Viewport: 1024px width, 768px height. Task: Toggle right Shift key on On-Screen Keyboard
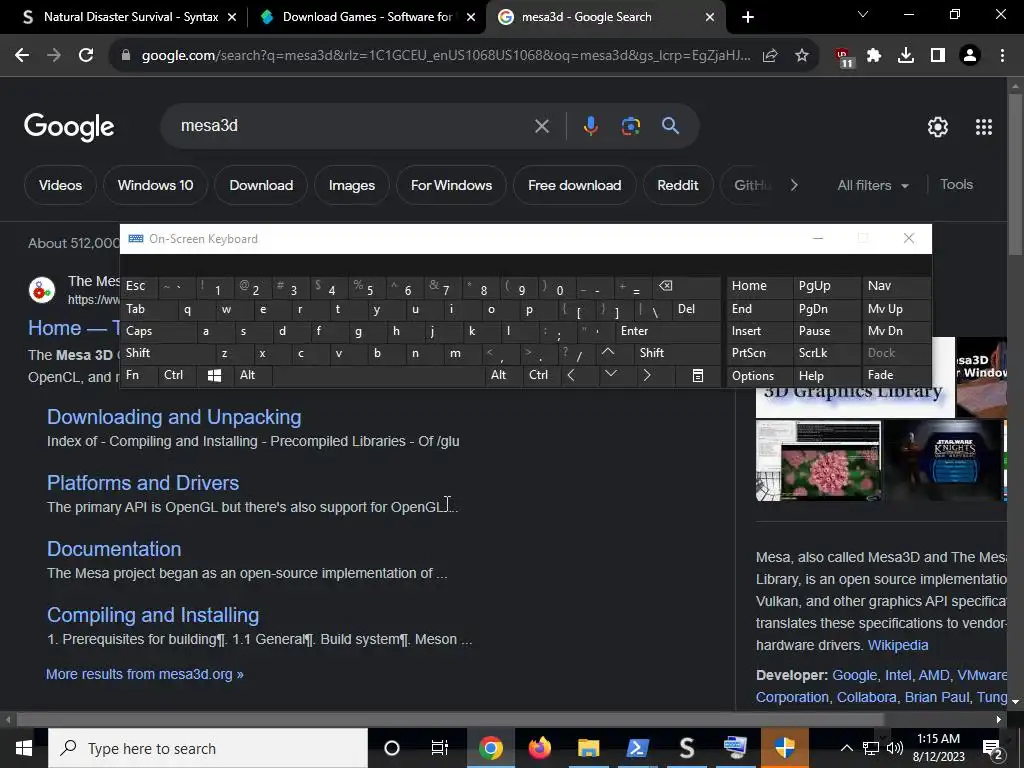click(x=677, y=353)
